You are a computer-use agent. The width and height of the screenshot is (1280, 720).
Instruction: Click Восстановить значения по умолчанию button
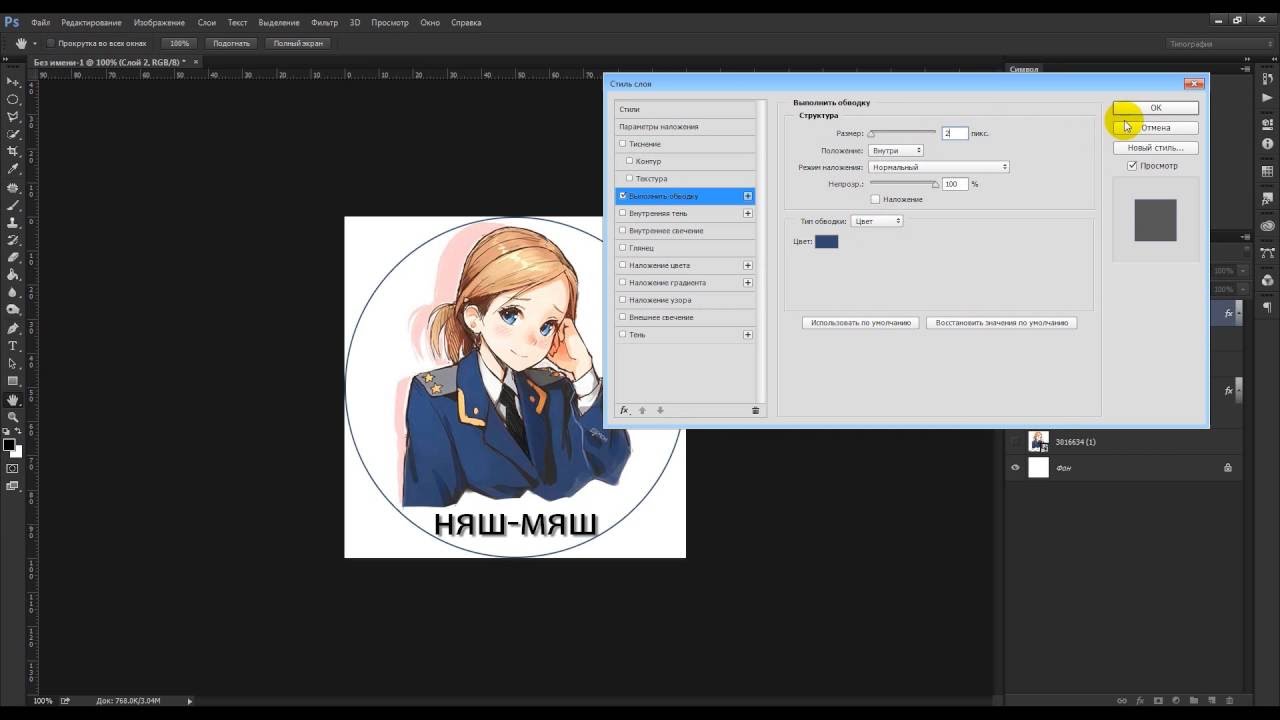[x=1001, y=323]
